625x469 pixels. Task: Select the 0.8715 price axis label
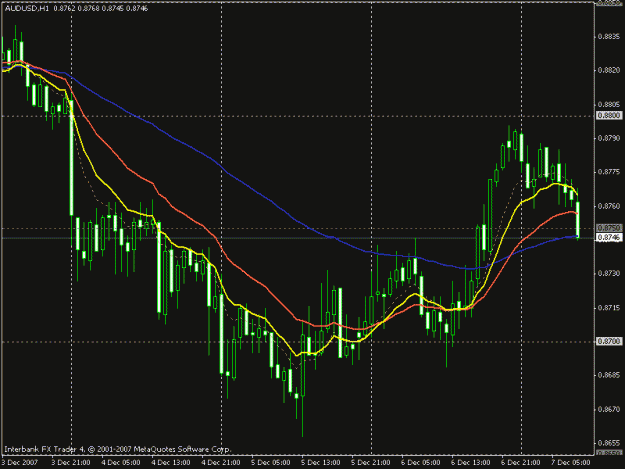pos(609,308)
